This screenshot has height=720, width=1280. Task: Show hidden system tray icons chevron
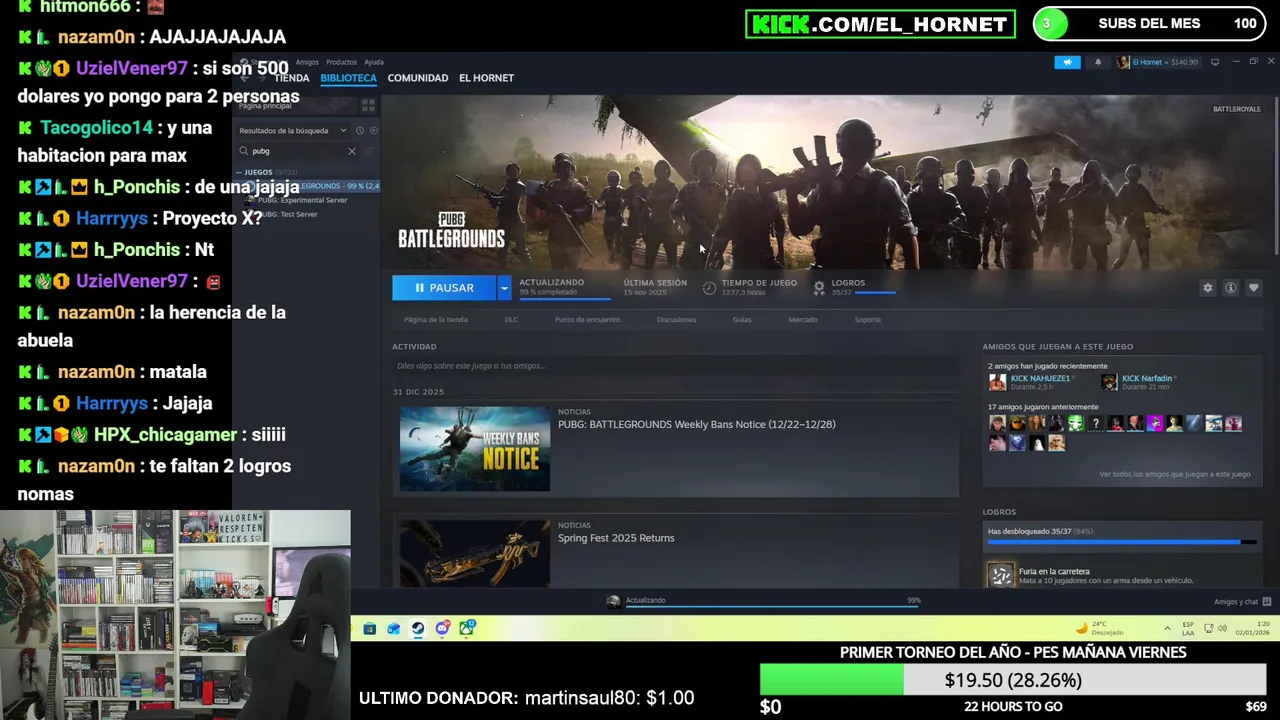1167,628
